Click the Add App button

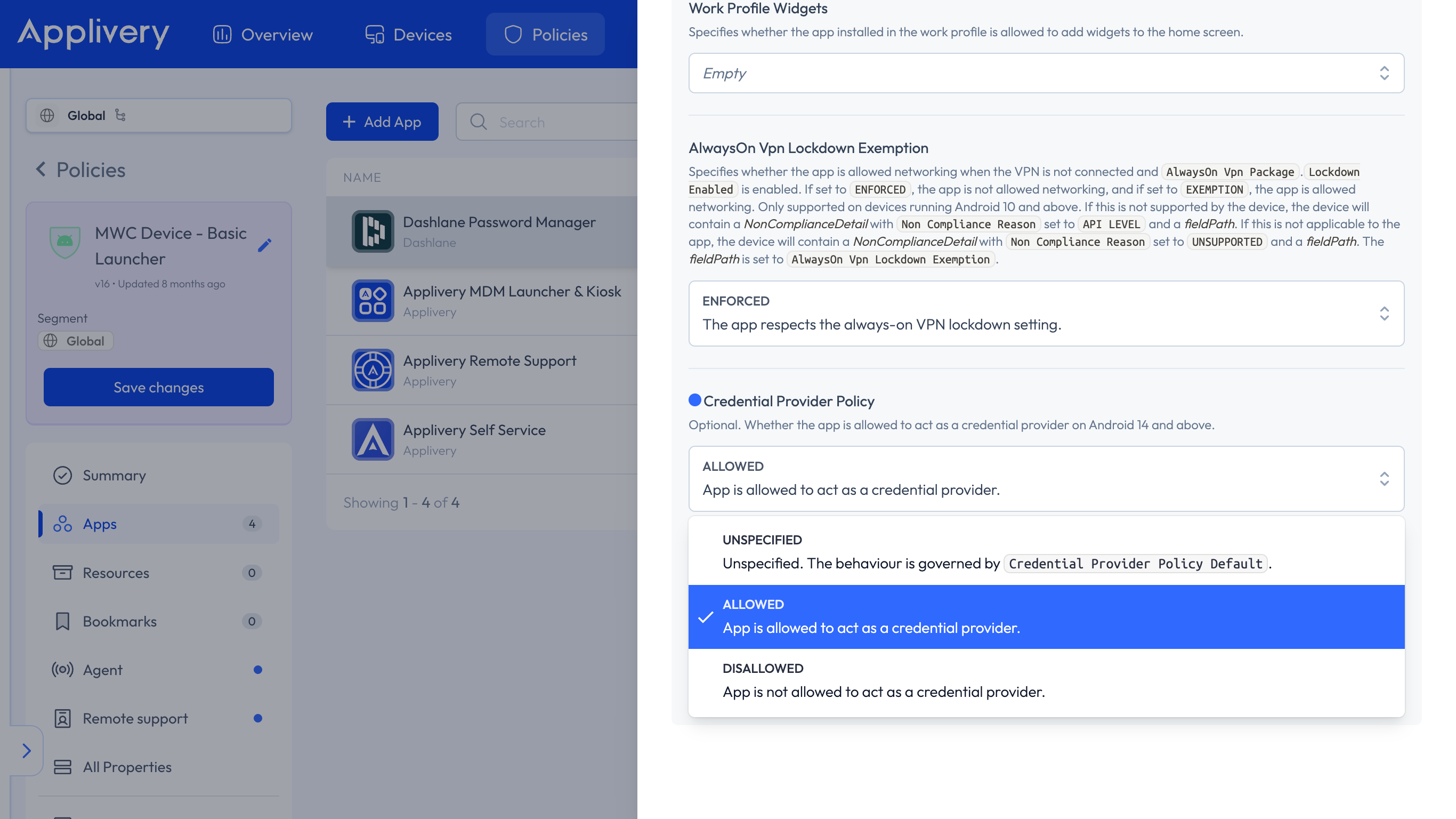click(382, 122)
